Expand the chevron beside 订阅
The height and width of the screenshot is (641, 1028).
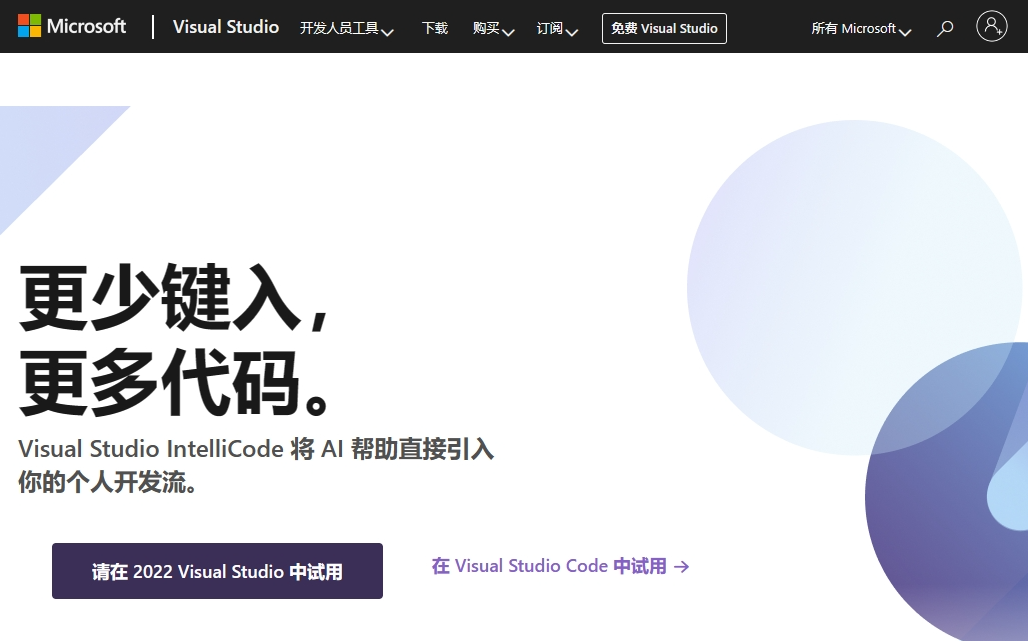(x=572, y=33)
